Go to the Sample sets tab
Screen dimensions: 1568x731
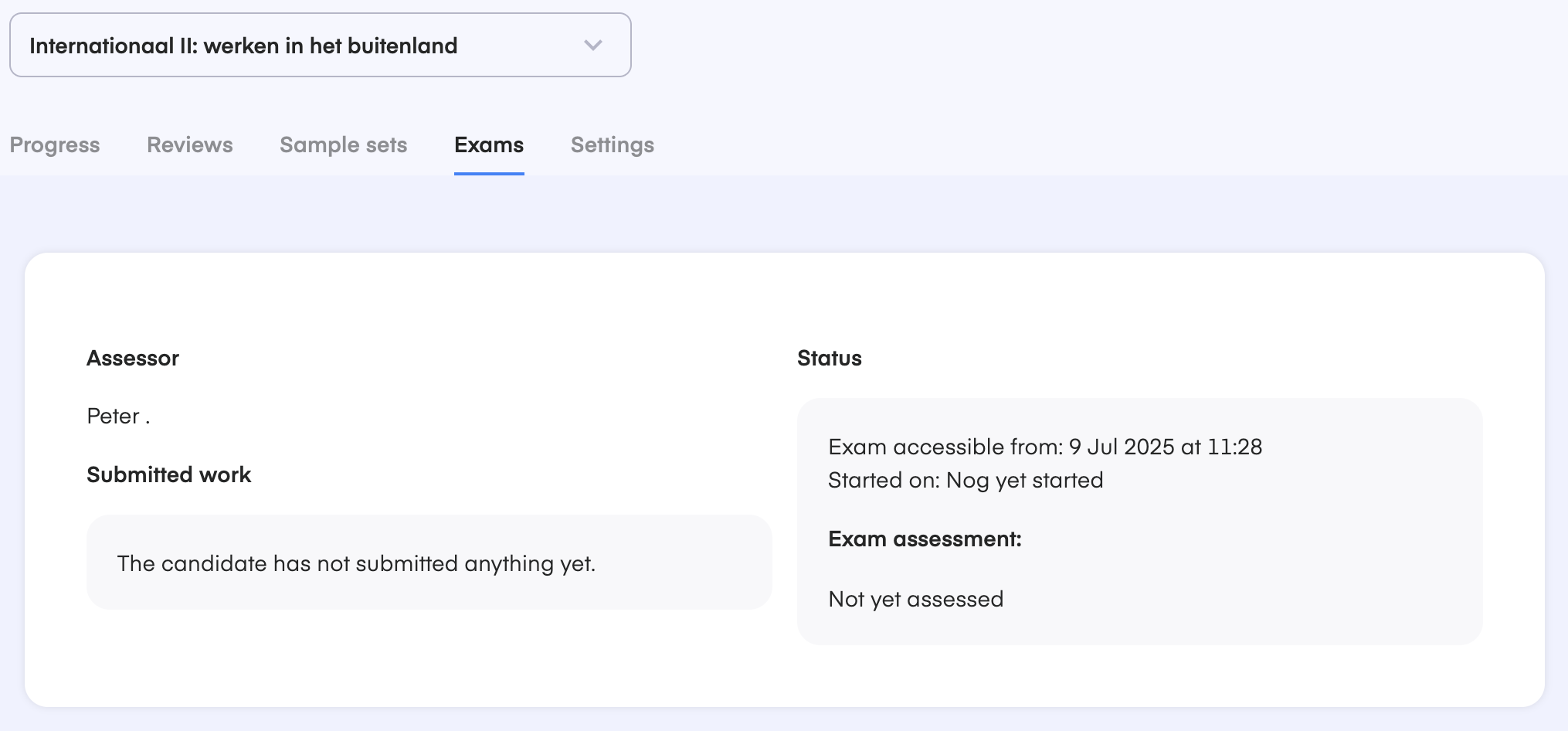[343, 145]
